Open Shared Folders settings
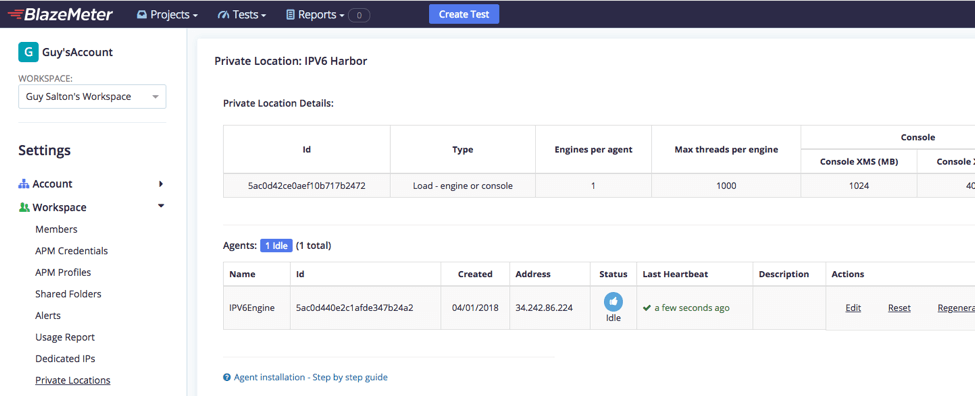The width and height of the screenshot is (975, 396). point(68,294)
